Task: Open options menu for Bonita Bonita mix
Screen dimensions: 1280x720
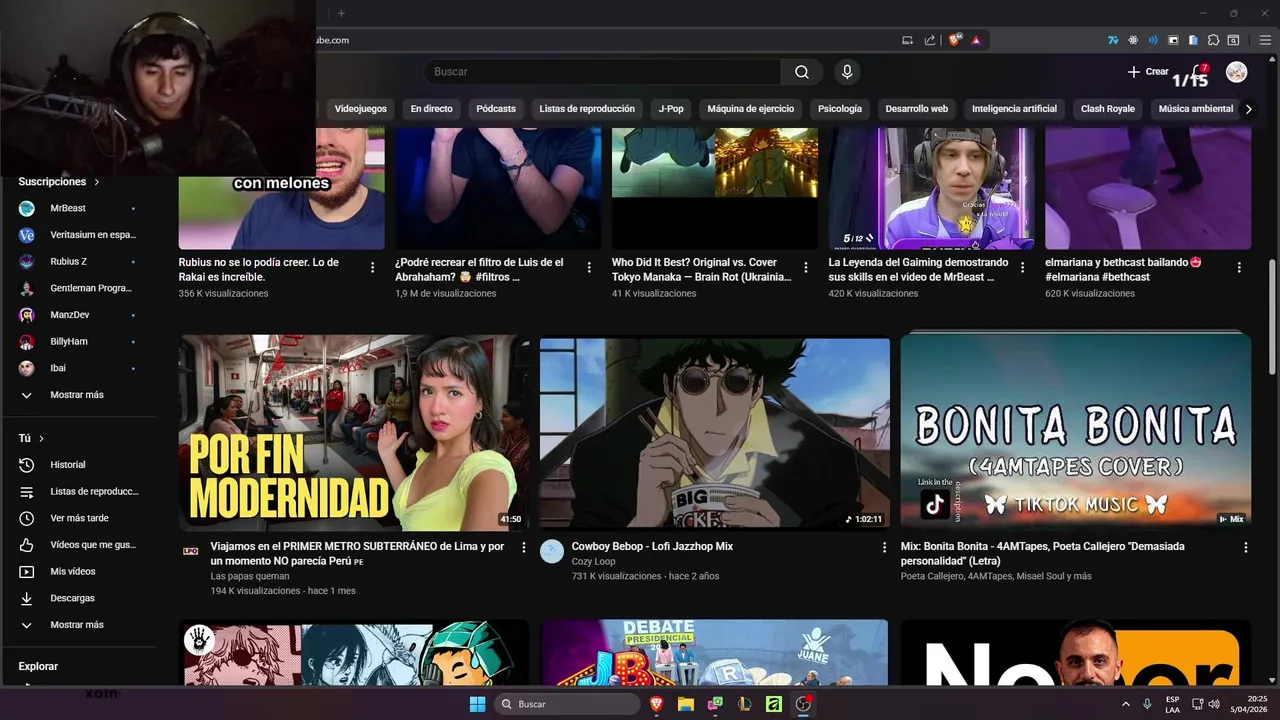Action: click(x=1245, y=548)
